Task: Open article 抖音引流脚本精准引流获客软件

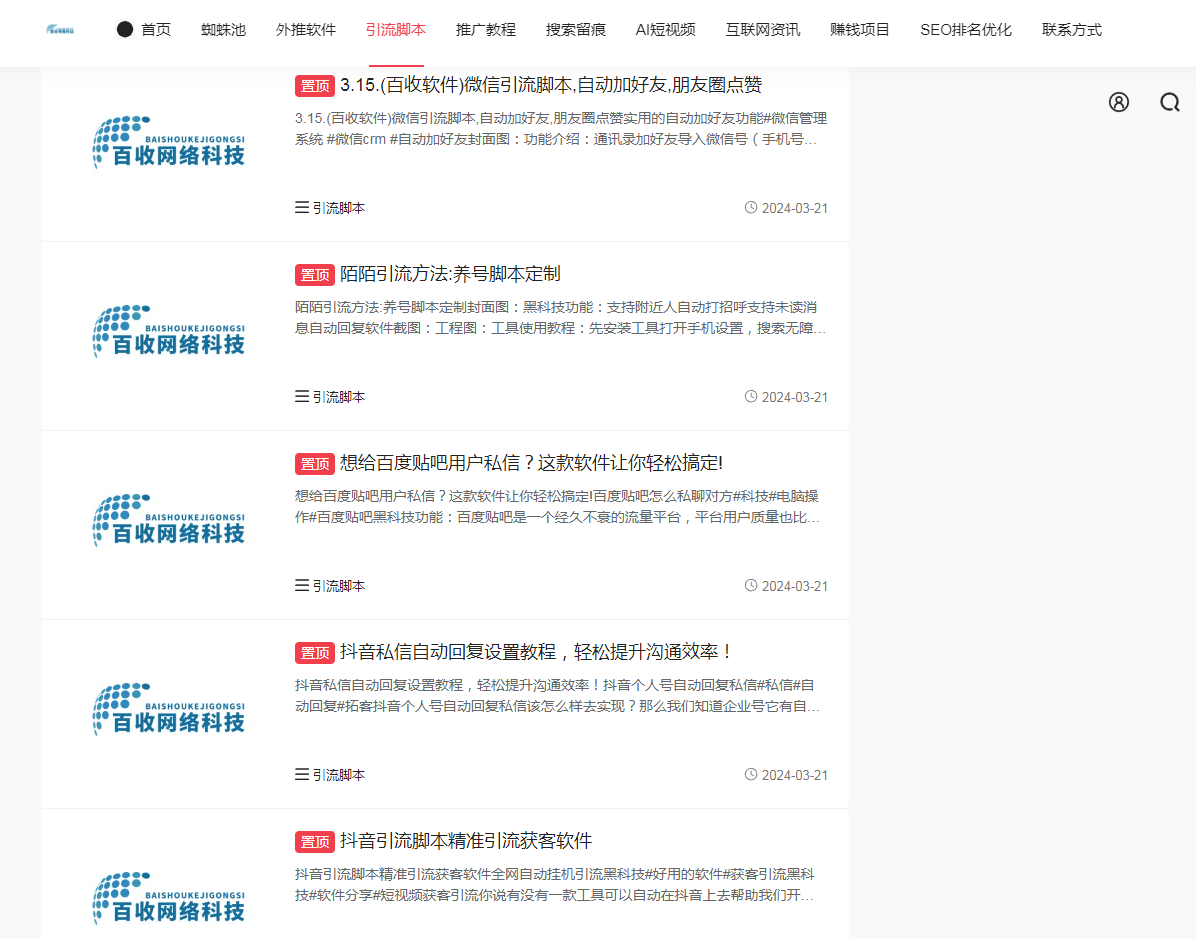Action: (466, 841)
